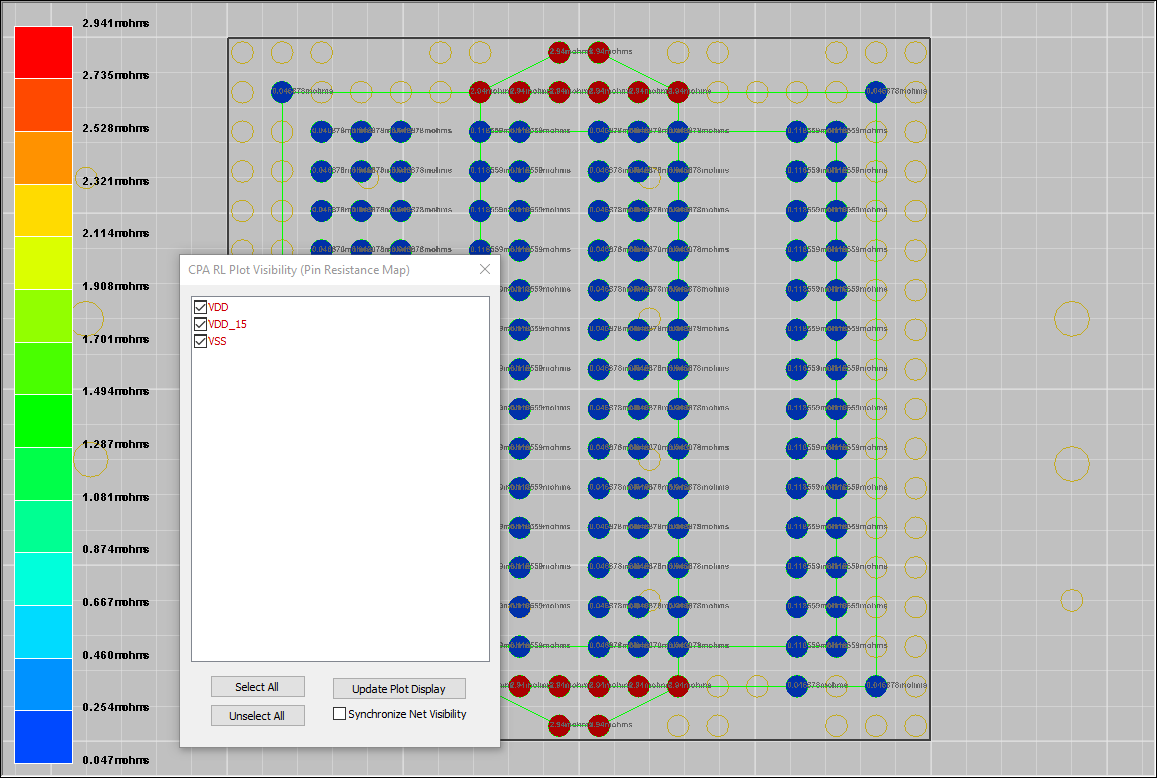Click the dark blue swatch at legend bottom
The height and width of the screenshot is (778, 1157).
coord(43,737)
